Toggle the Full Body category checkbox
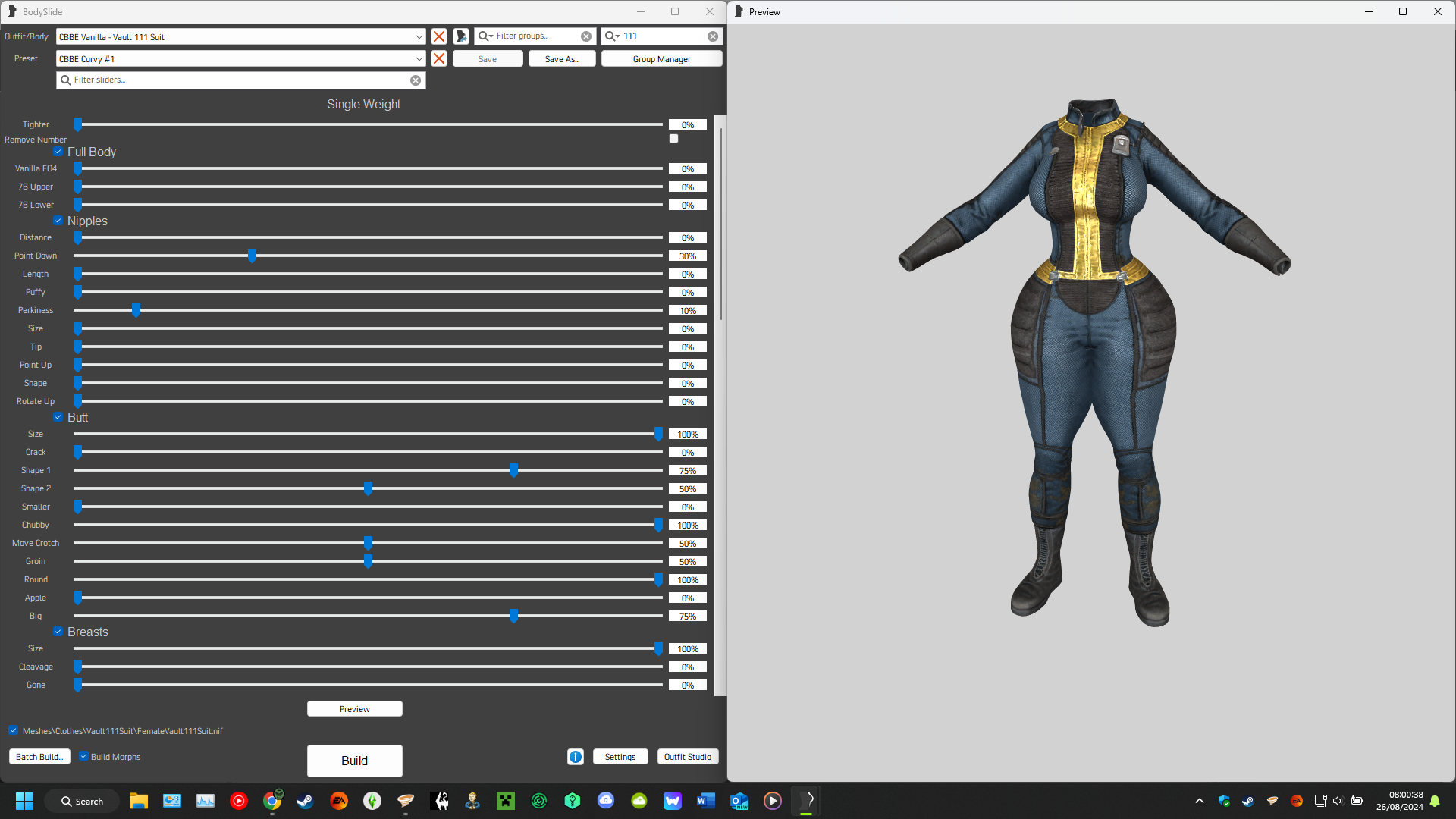Screen dimensions: 1456x819 [58, 152]
